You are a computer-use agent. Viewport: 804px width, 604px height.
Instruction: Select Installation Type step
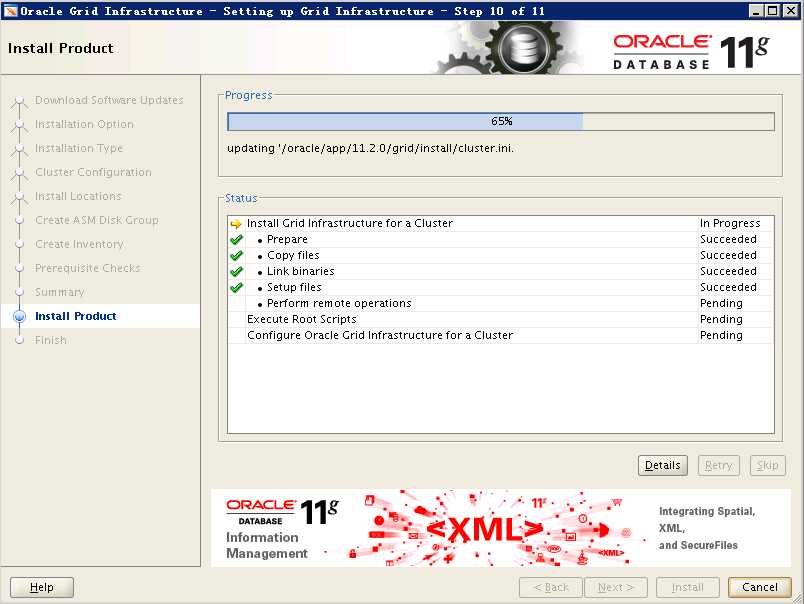click(x=79, y=148)
